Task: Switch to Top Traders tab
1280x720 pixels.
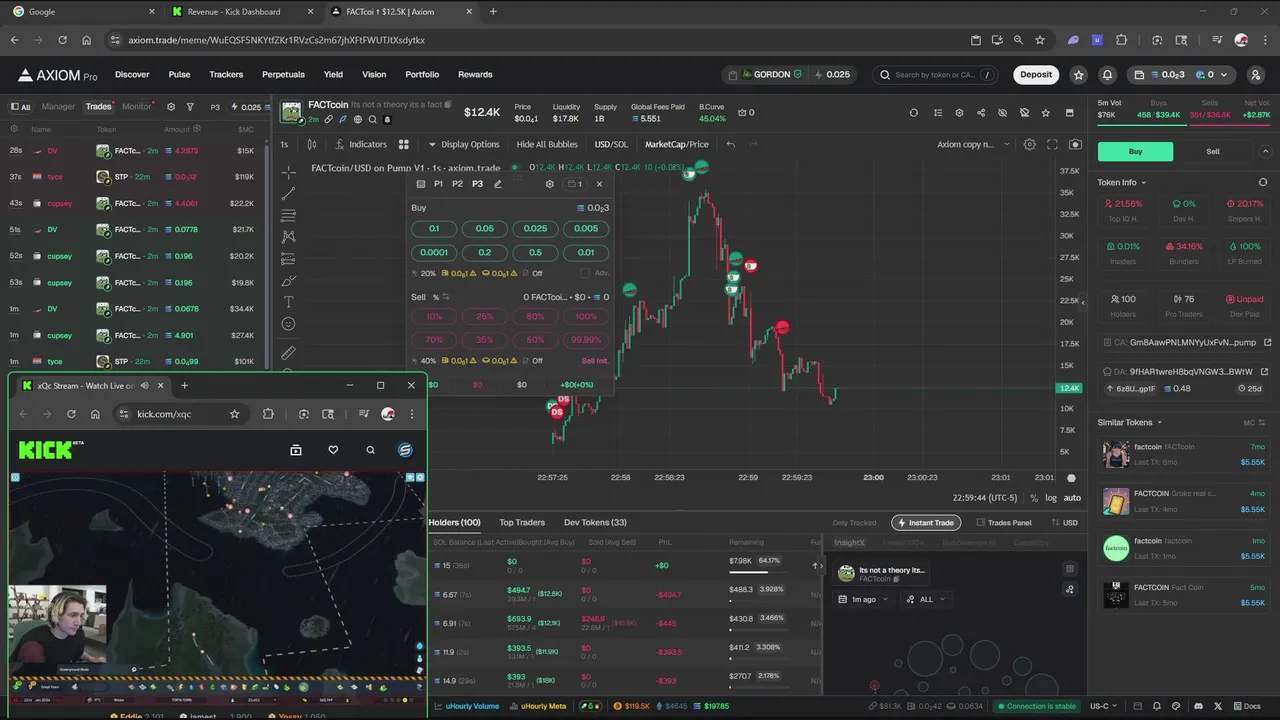Action: tap(522, 522)
